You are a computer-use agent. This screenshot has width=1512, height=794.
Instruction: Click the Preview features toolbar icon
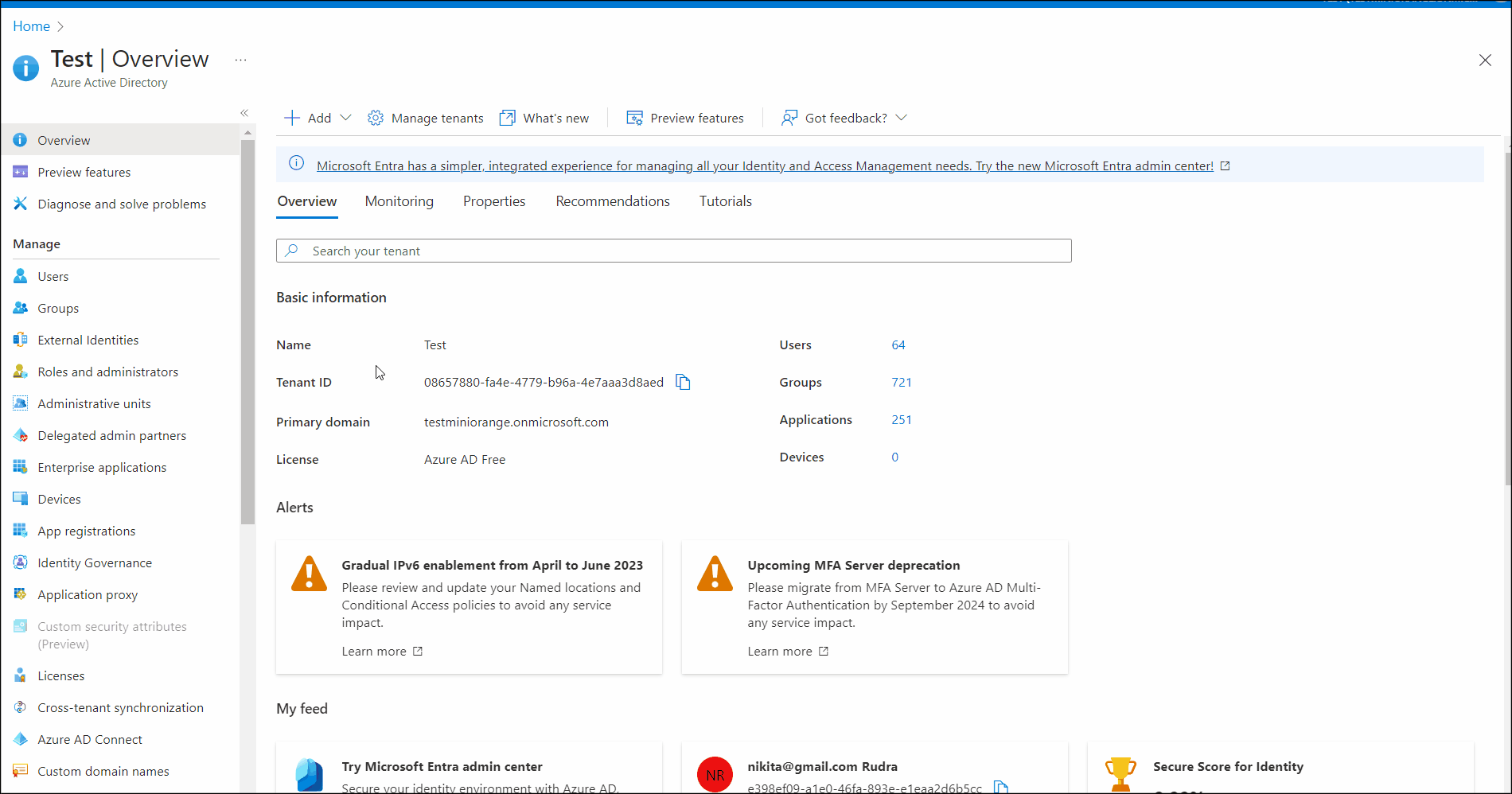tap(634, 119)
